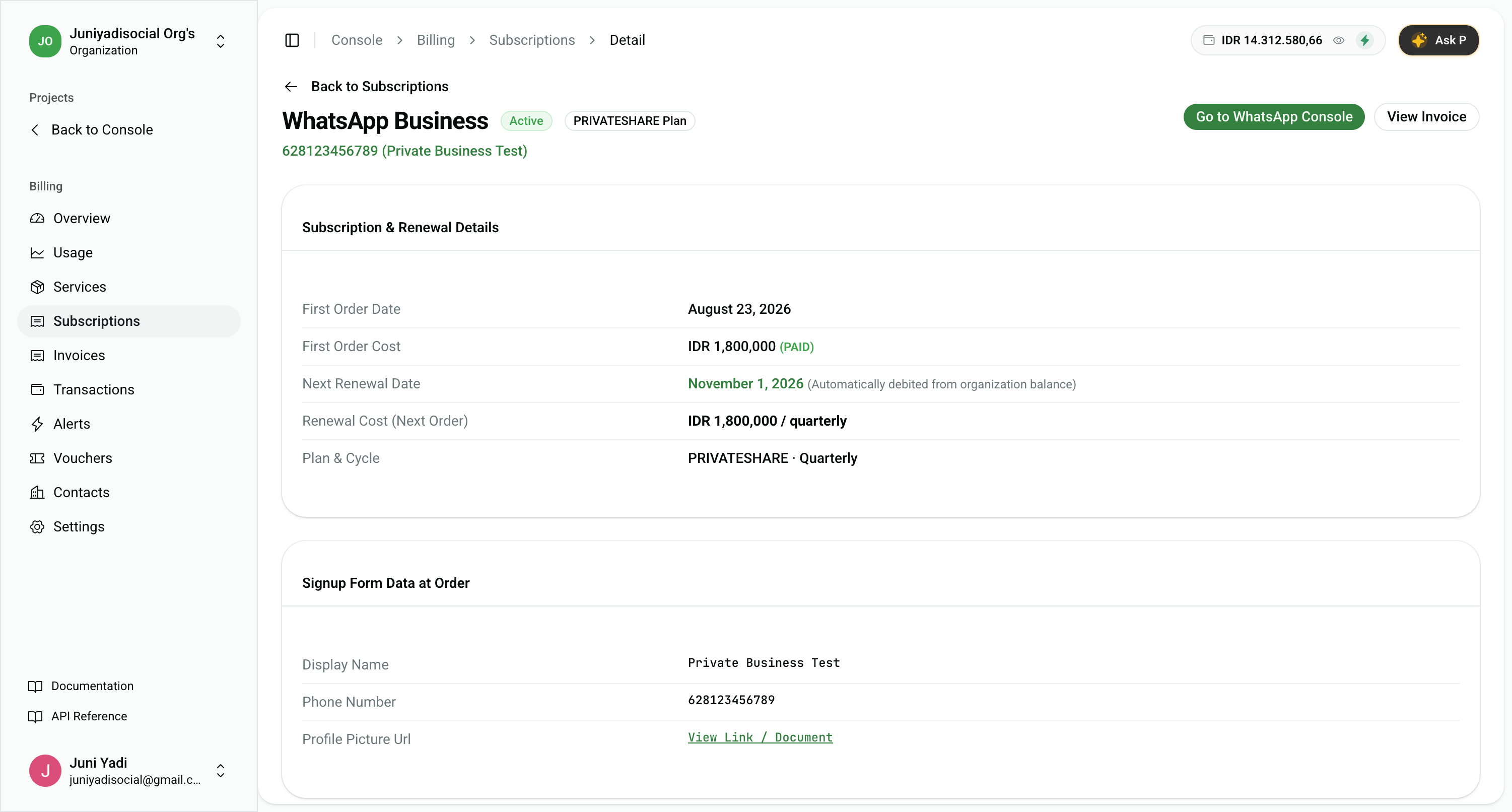Click the wallet icon beside balance

(1209, 40)
